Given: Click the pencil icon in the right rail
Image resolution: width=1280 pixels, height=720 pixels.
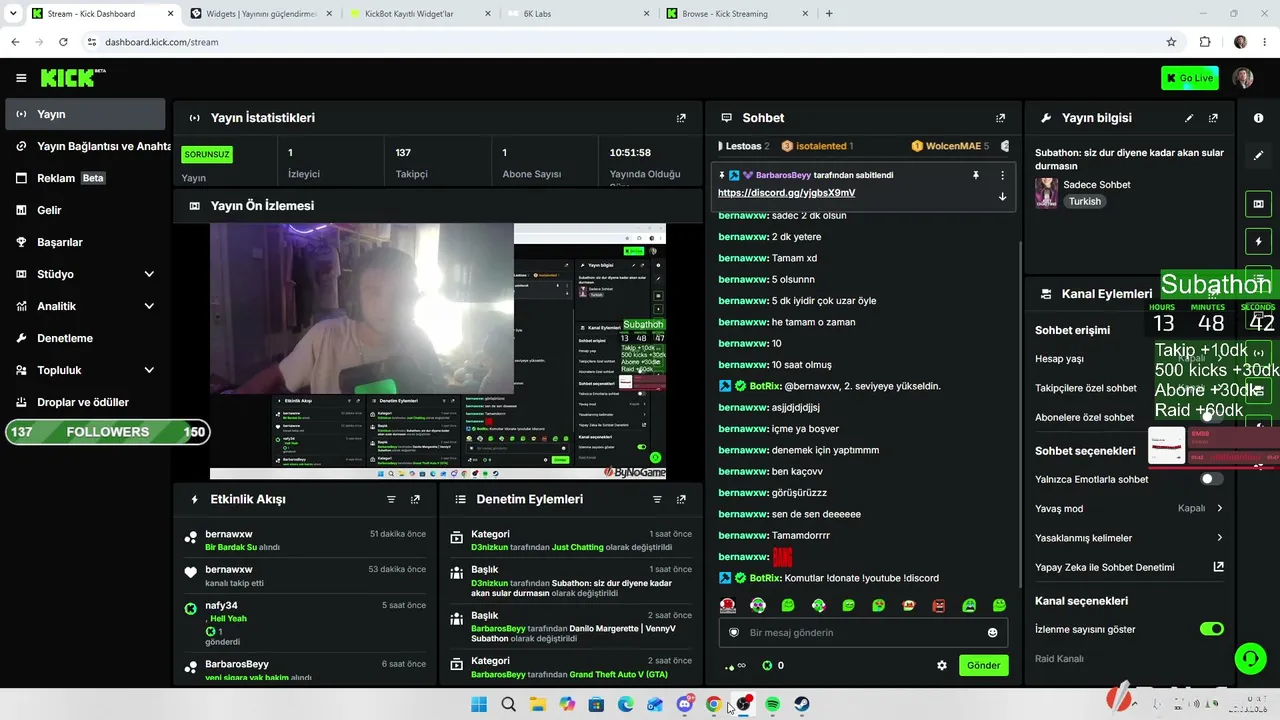Looking at the screenshot, I should pos(1258,156).
